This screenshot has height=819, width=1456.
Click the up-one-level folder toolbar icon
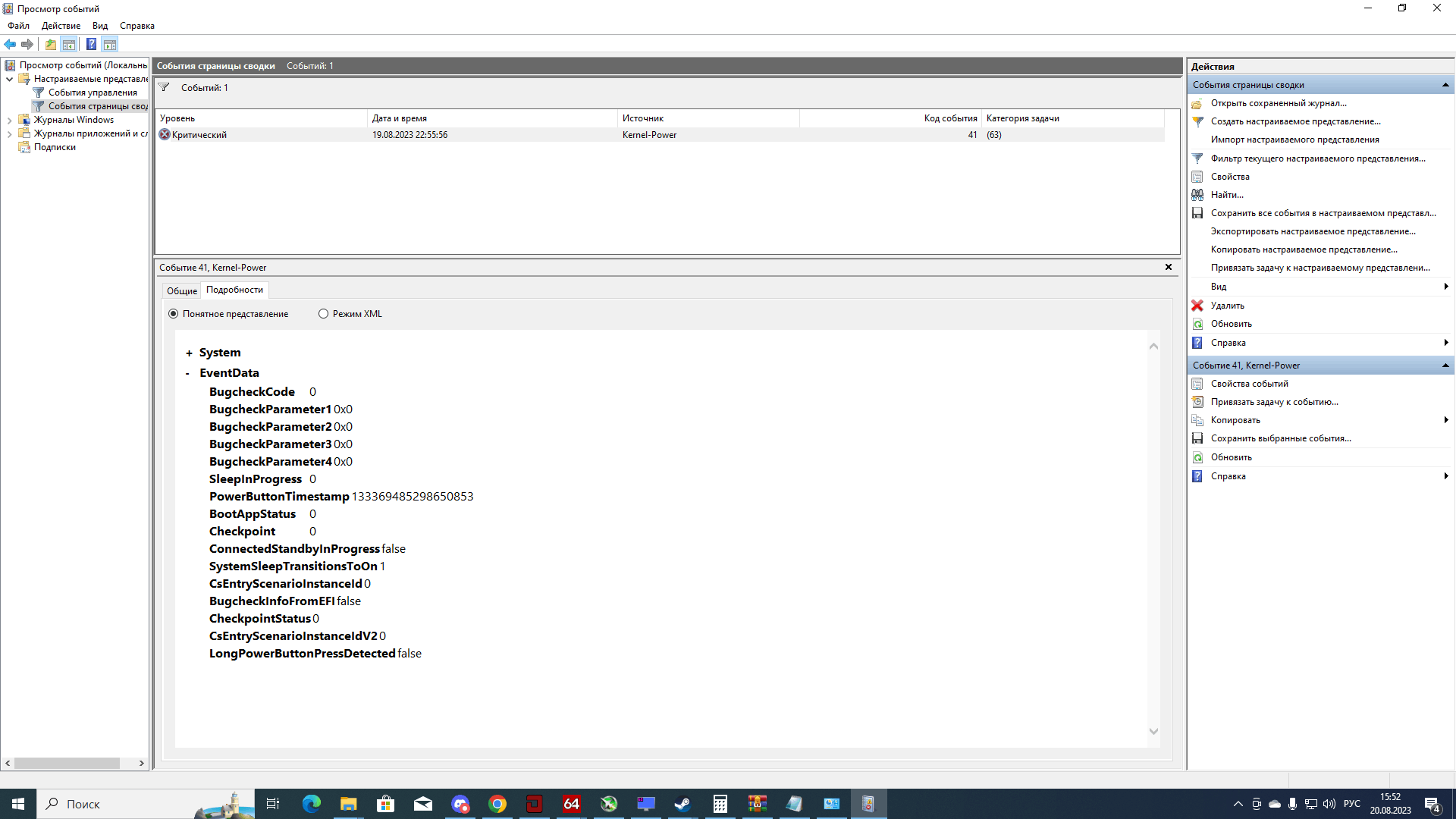tap(50, 44)
